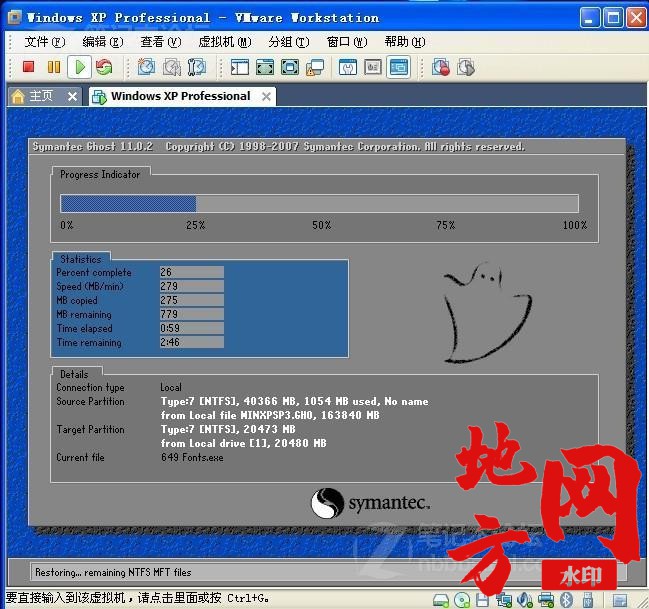
Task: Click the Time remaining value 2:46
Action: tap(192, 342)
